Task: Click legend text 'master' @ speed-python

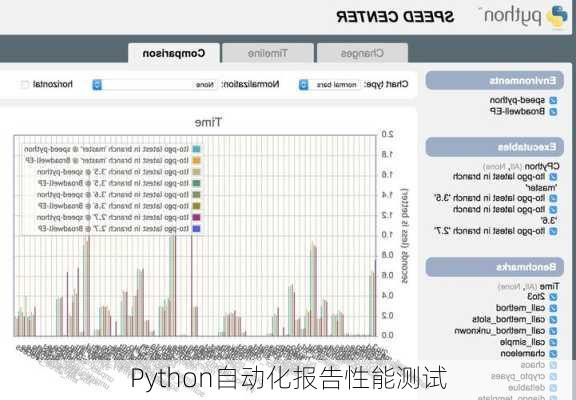Action: pos(107,149)
